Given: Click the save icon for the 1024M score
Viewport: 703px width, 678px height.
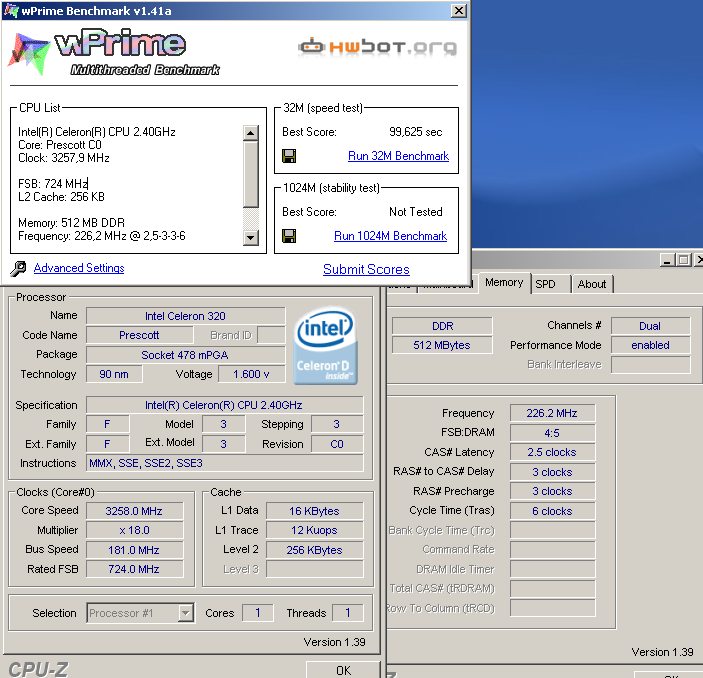Looking at the screenshot, I should [289, 236].
